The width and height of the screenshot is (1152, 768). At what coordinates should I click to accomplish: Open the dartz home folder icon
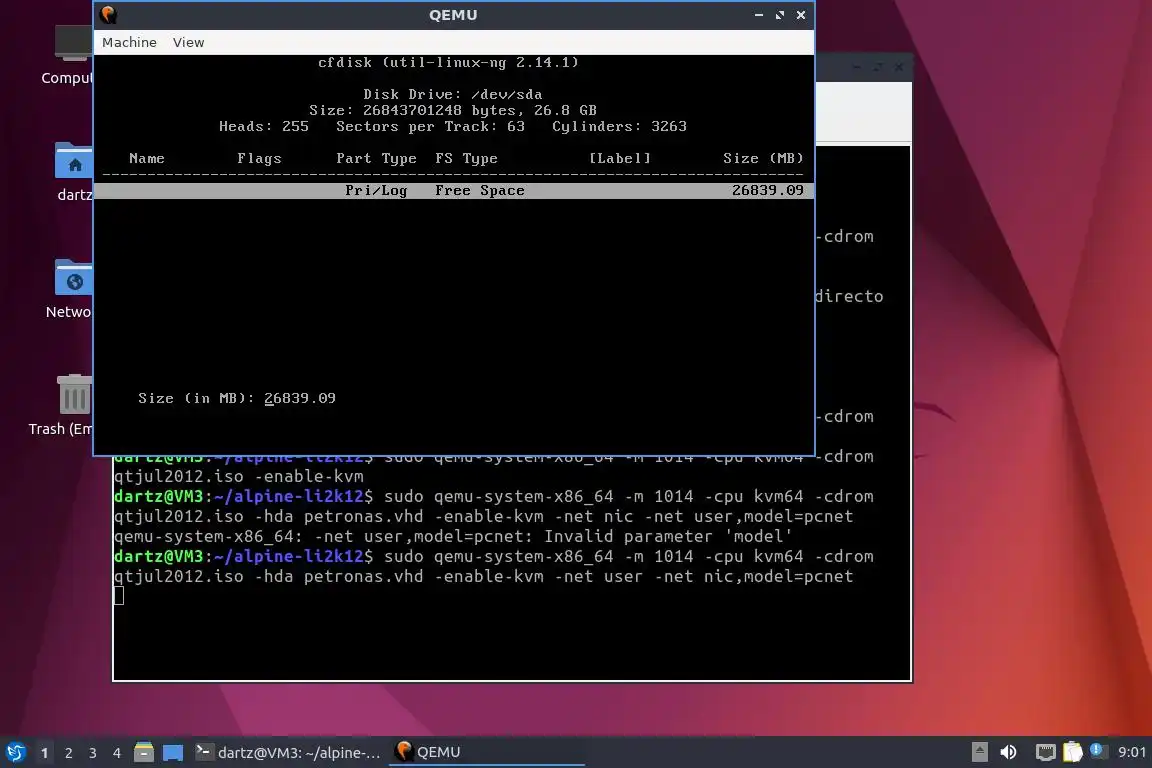[73, 171]
